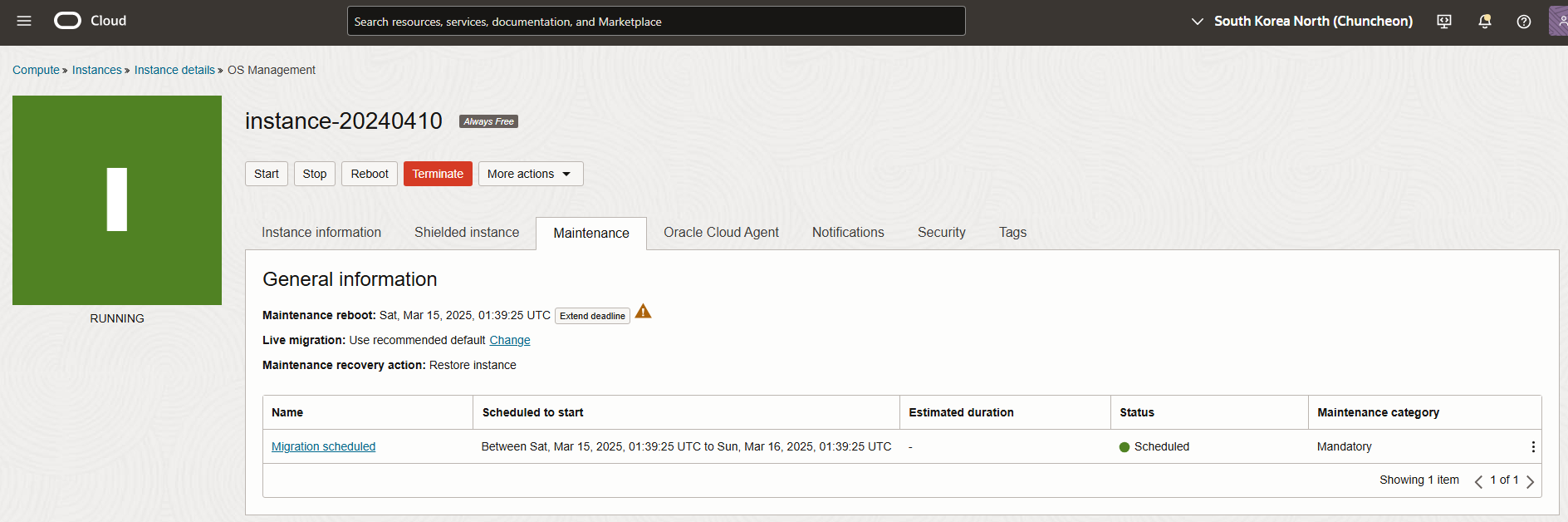This screenshot has height=522, width=1568.
Task: Click the Extend deadline button
Action: point(592,316)
